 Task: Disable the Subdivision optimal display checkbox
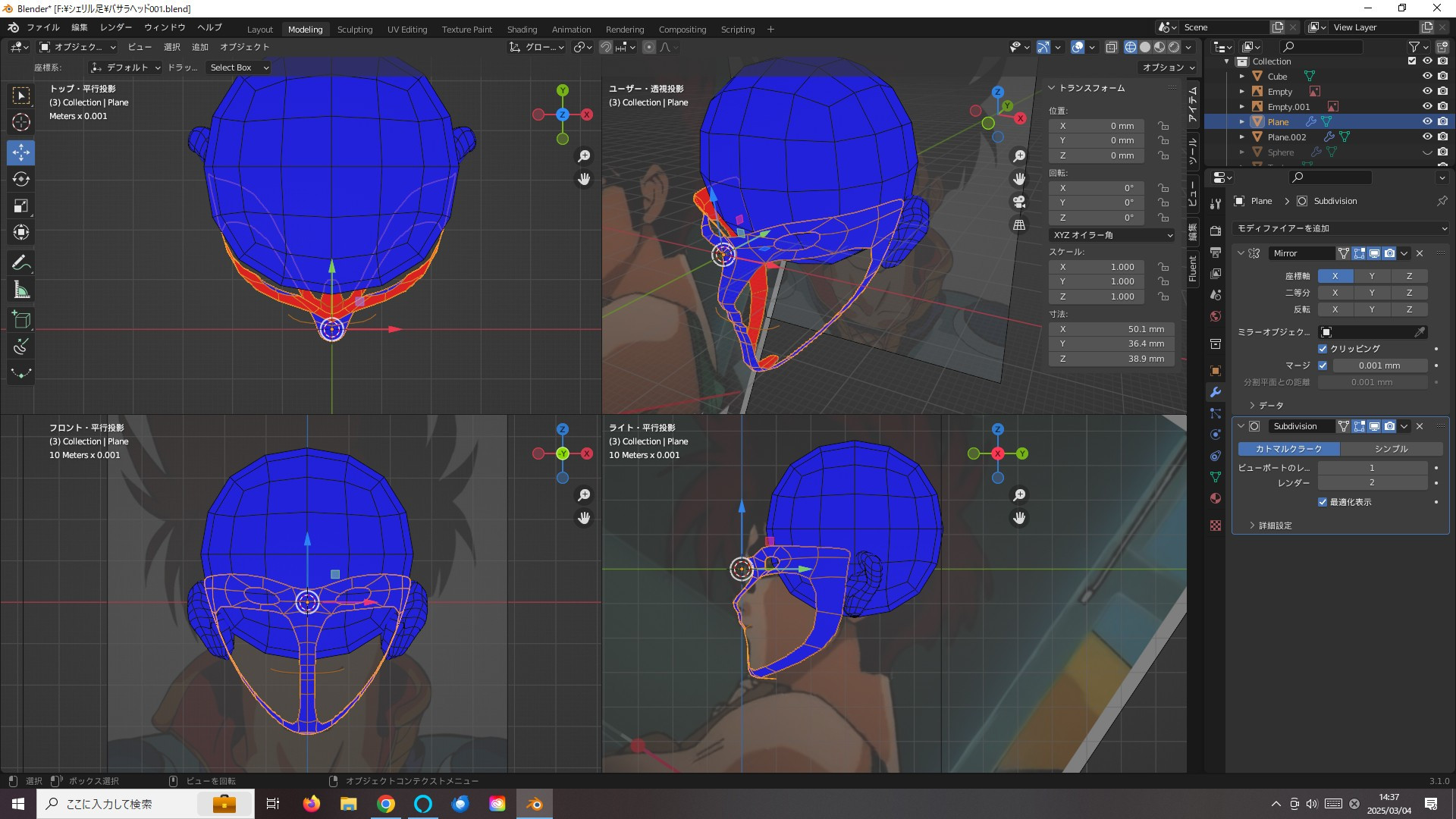[x=1323, y=502]
